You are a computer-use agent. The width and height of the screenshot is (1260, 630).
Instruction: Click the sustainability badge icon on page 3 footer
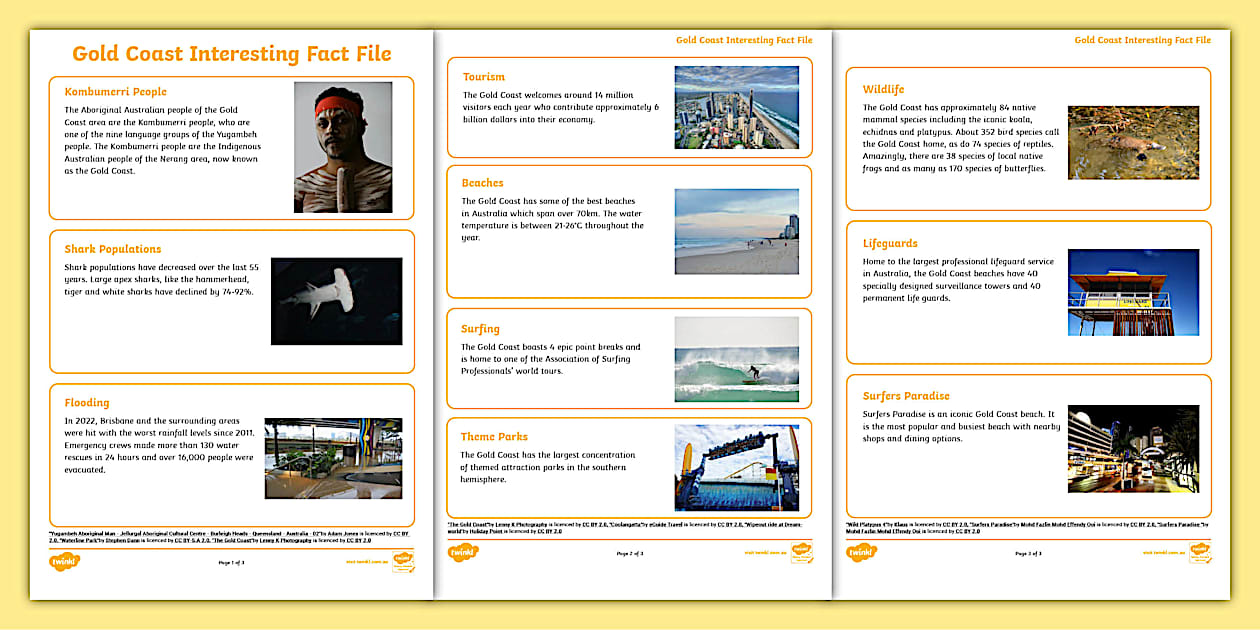(x=1200, y=552)
